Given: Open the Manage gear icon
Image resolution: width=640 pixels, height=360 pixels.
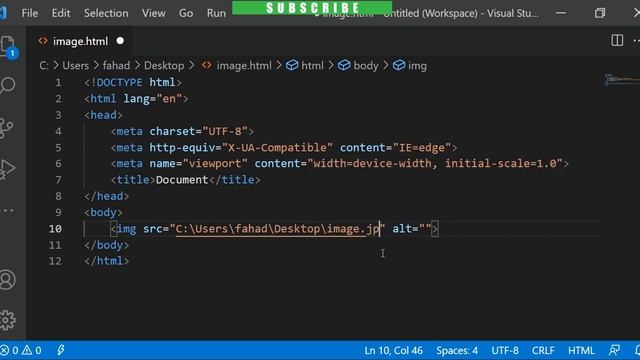Looking at the screenshot, I should 7,320.
